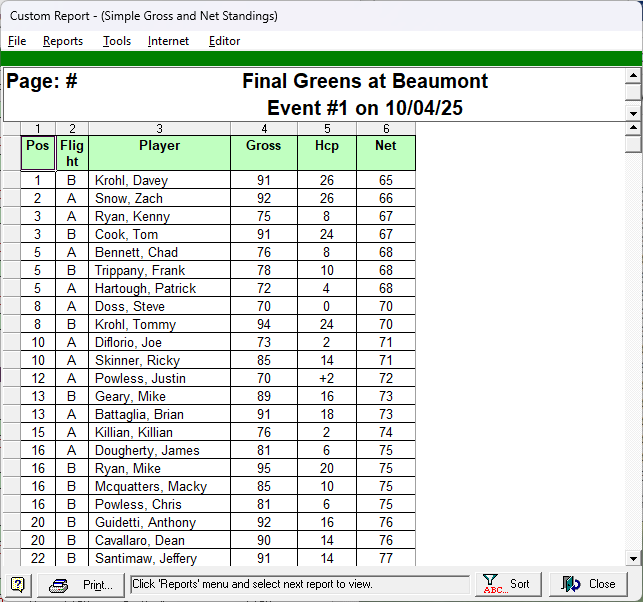Click scroll down arrow of standings grid
This screenshot has height=602, width=643.
[632, 558]
